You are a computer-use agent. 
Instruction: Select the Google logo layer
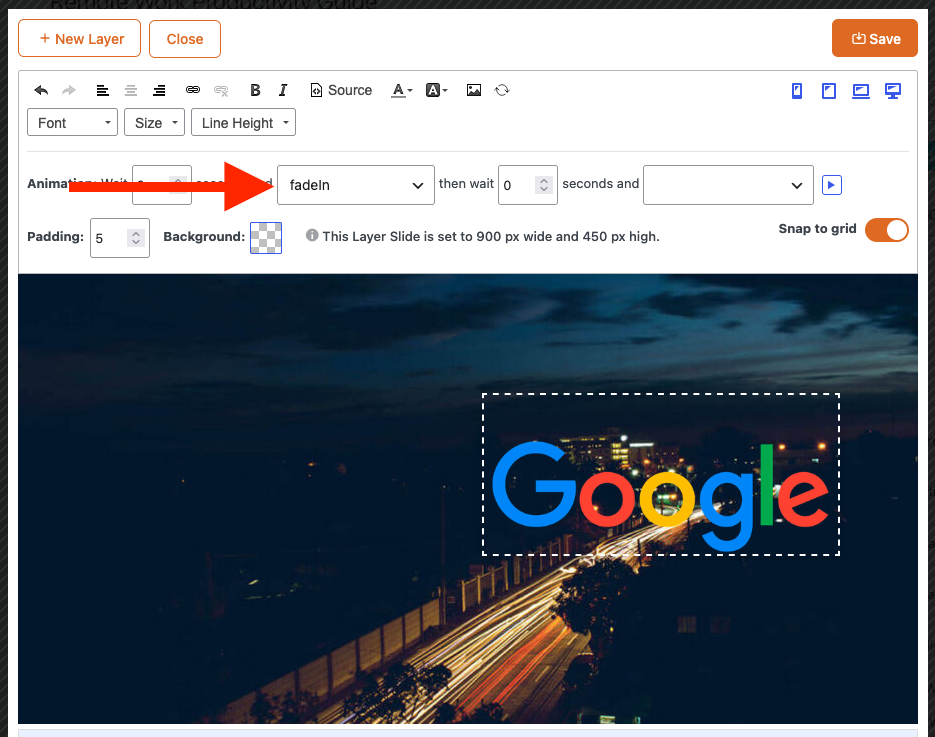point(661,474)
